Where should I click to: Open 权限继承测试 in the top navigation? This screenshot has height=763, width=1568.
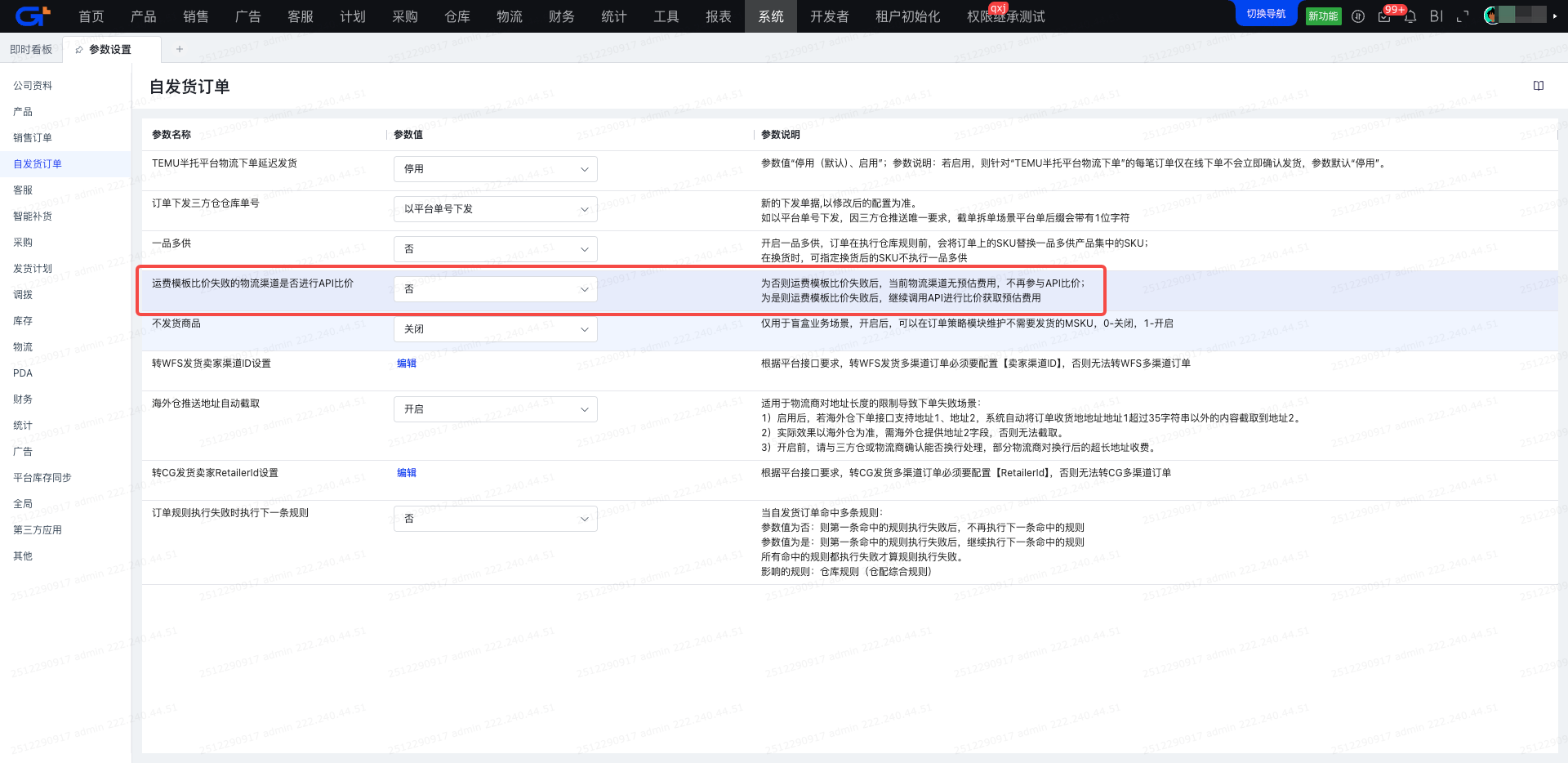click(x=1006, y=16)
